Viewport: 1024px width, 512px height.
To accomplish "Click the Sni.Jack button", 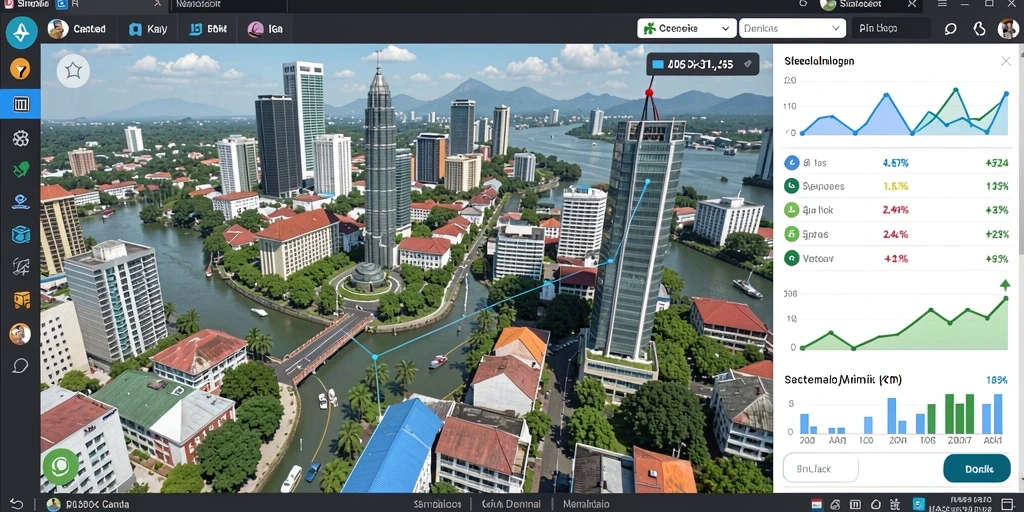I will (820, 468).
